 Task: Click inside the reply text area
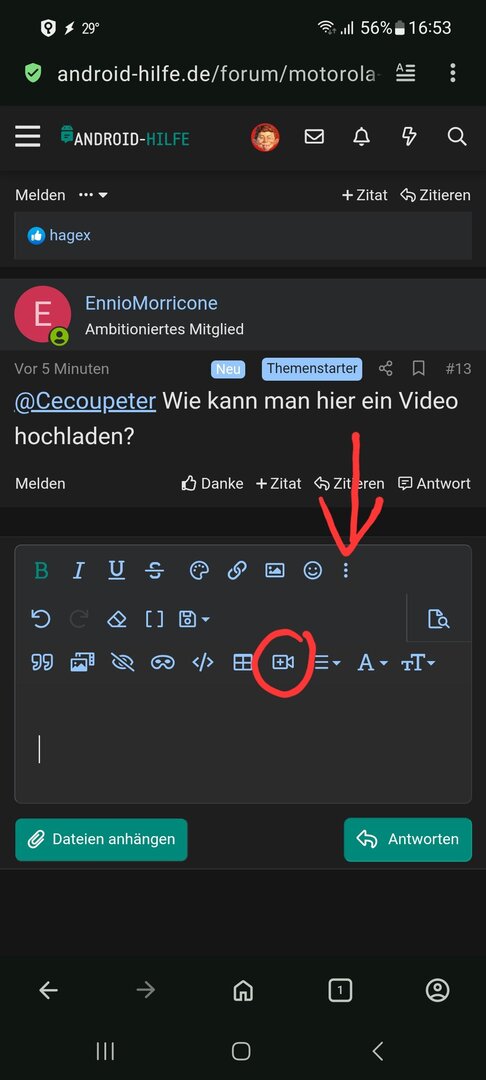pos(243,747)
